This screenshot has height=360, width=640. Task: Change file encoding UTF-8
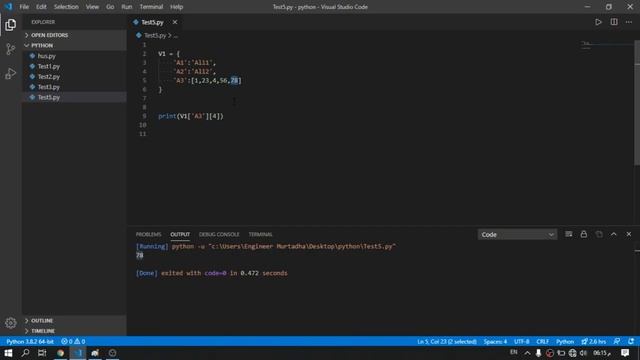coord(522,342)
